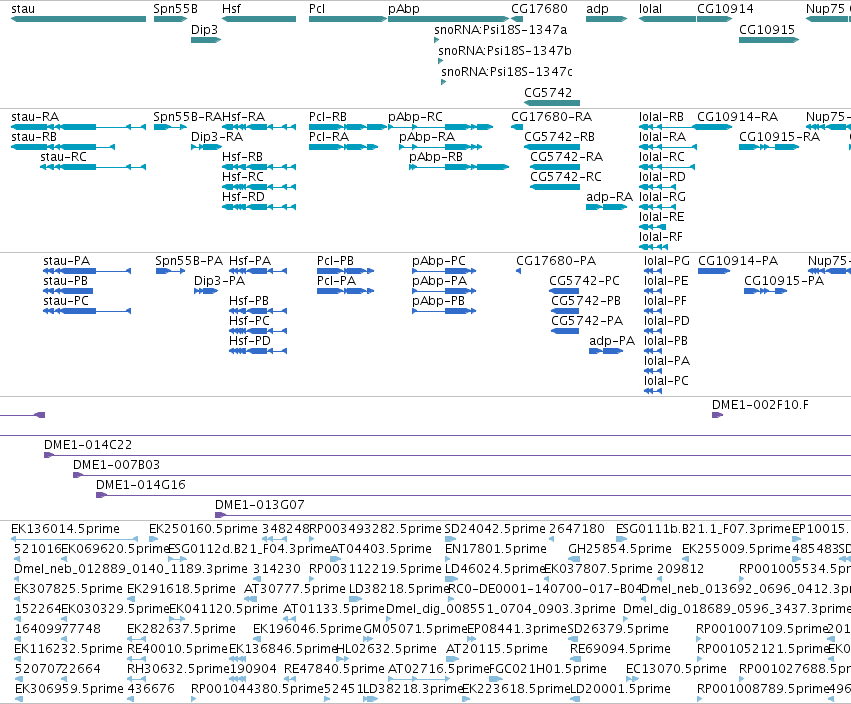
Task: Select snoRNA:Psi18S-1347a feature label
Action: point(500,29)
